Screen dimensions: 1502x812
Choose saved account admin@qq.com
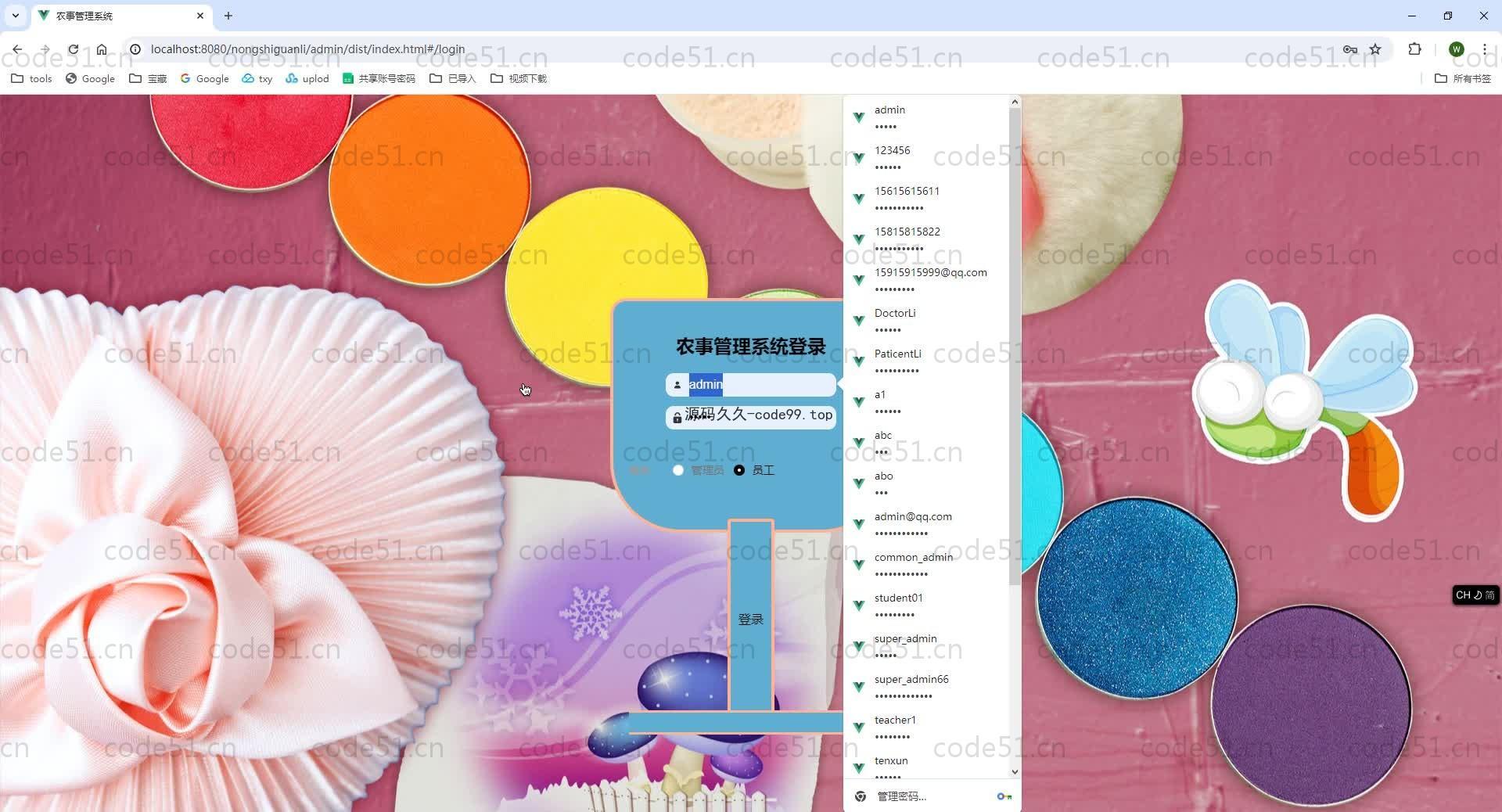coord(926,524)
